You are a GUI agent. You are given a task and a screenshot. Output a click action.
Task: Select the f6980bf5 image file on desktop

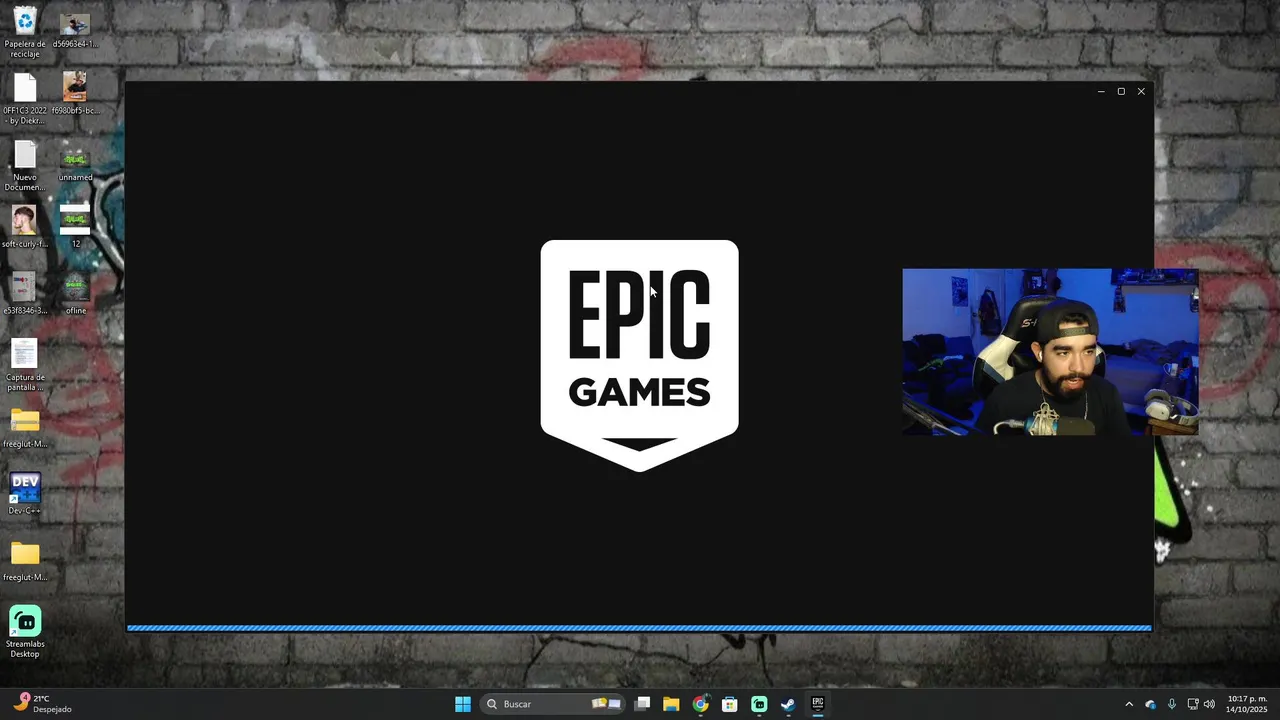point(75,93)
